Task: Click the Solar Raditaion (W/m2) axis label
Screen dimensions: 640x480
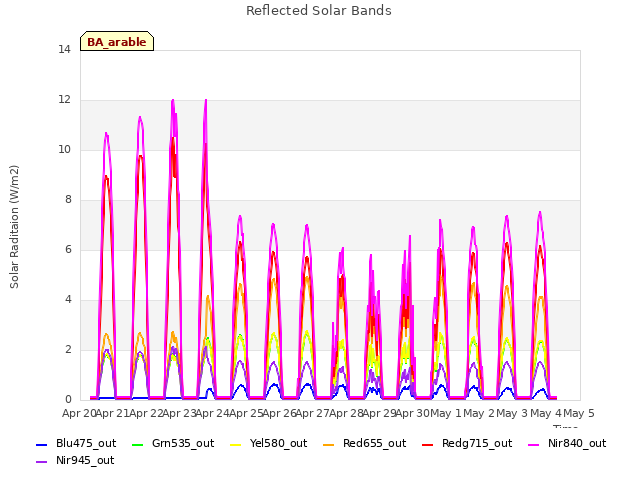Action: click(x=14, y=227)
